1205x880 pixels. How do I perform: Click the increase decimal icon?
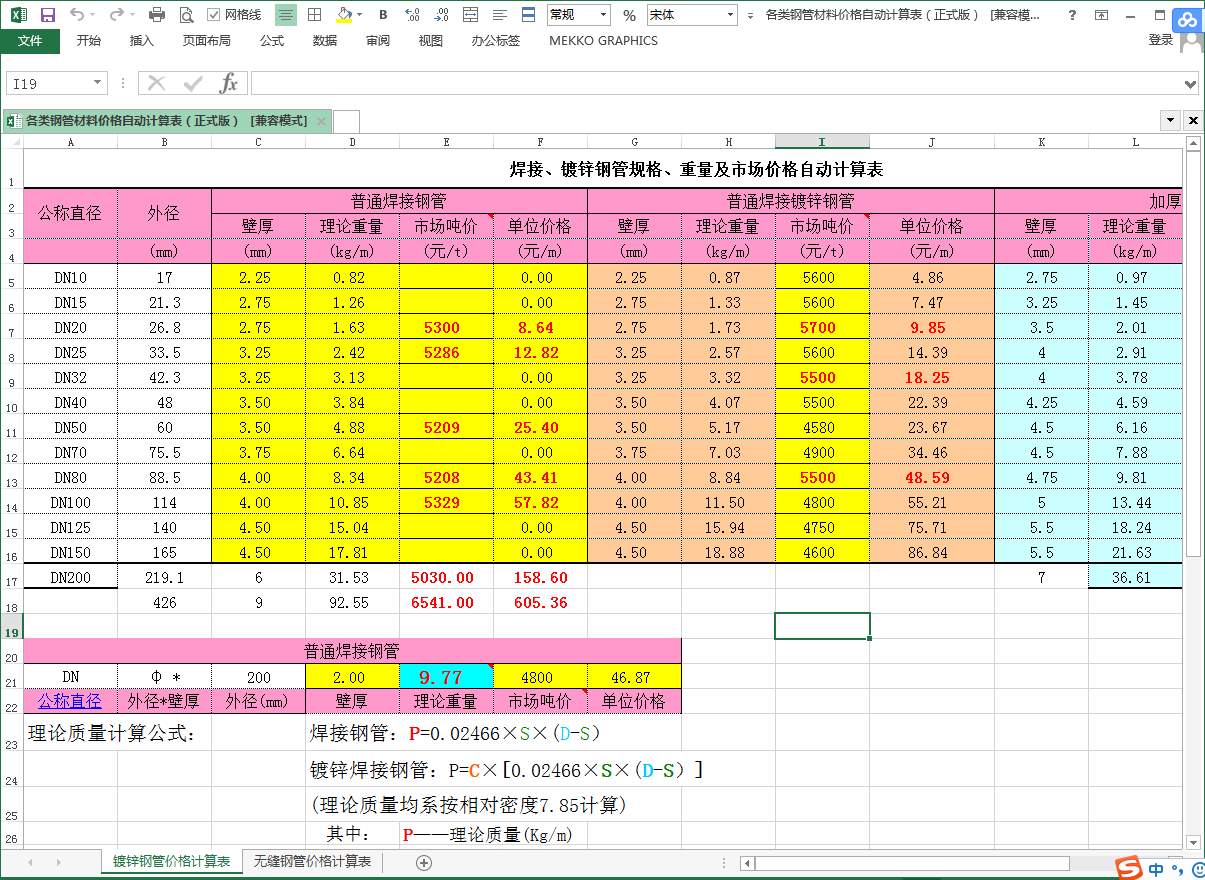click(x=443, y=15)
